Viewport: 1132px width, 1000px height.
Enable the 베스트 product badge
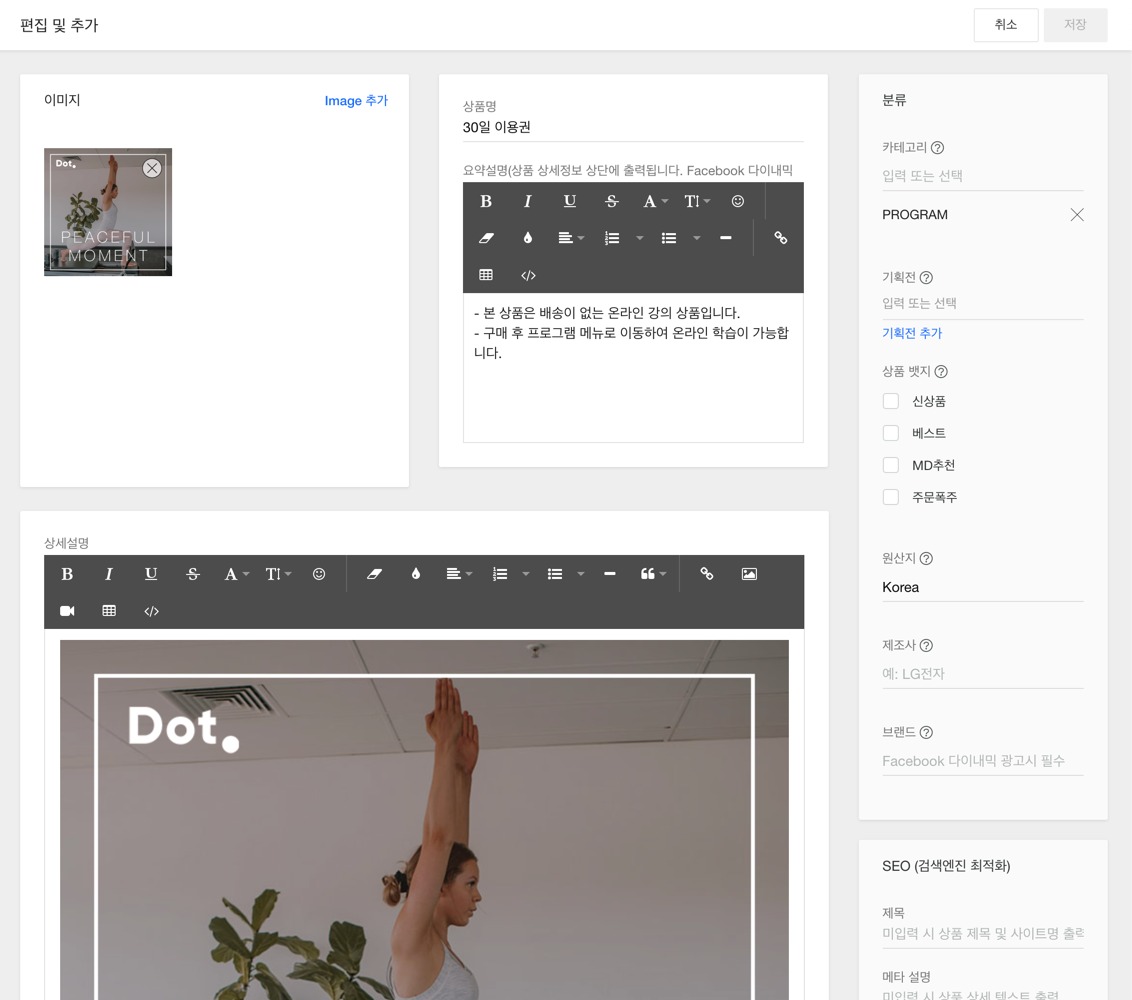tap(891, 432)
